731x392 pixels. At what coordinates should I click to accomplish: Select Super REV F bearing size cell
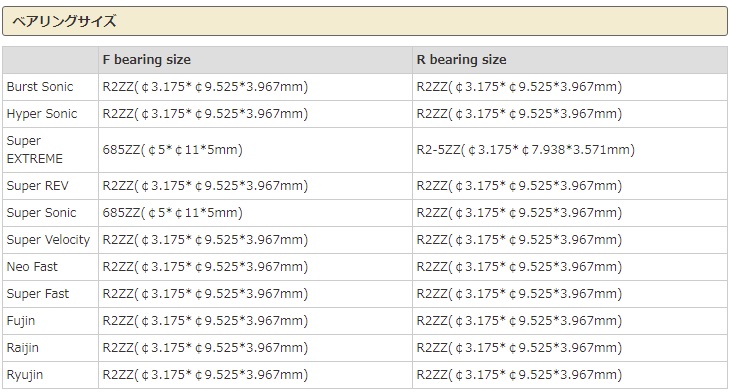tap(255, 186)
